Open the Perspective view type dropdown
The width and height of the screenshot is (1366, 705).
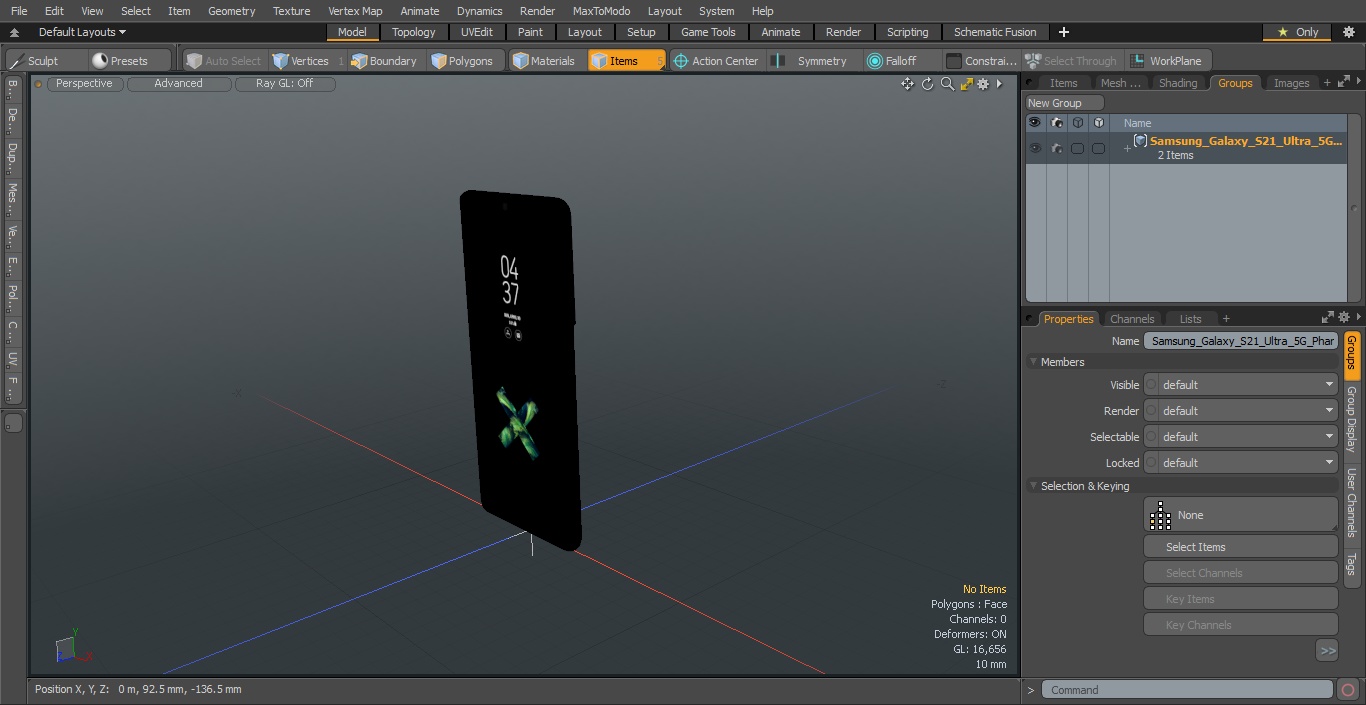(x=84, y=84)
